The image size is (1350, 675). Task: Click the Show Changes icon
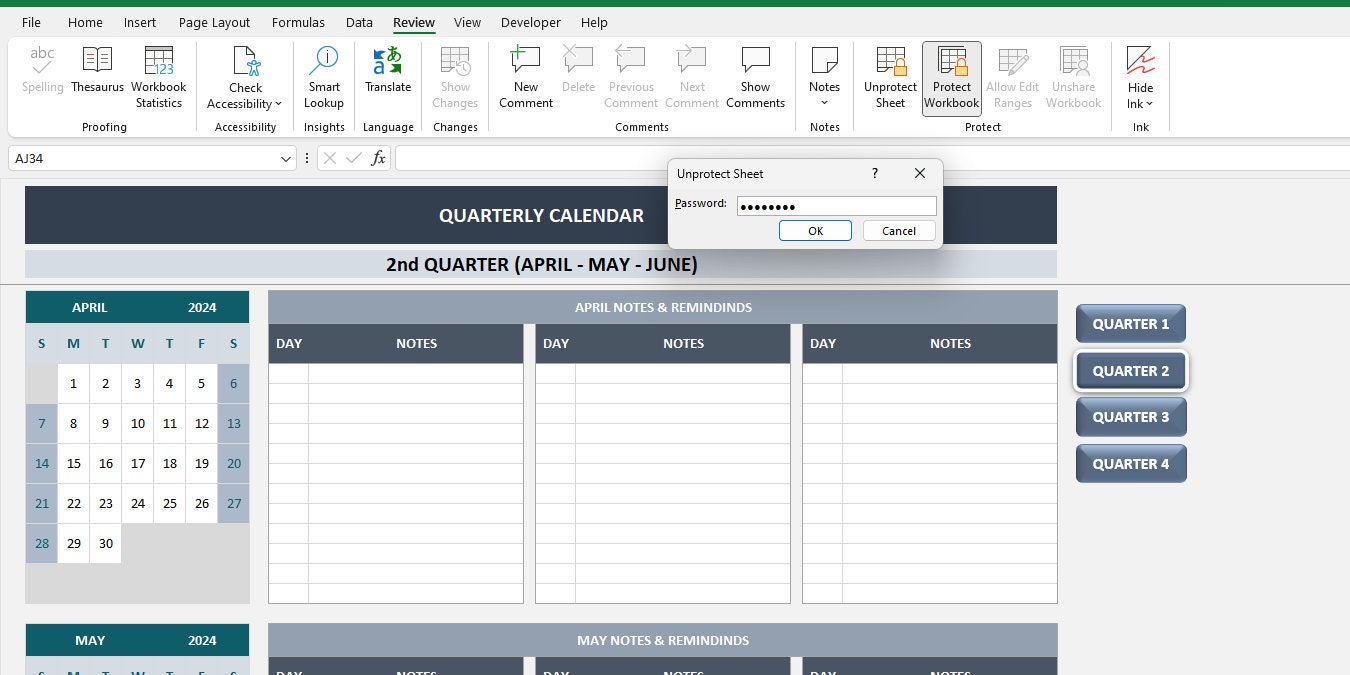pos(455,61)
